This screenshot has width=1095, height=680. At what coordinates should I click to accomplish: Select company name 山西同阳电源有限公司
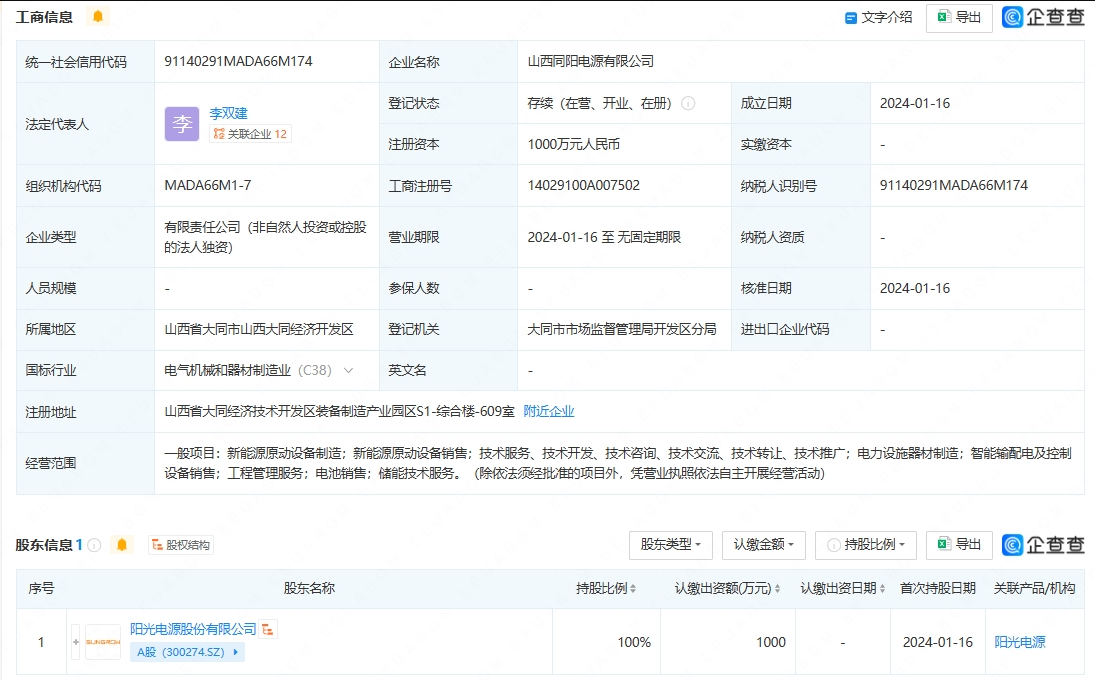click(x=590, y=61)
